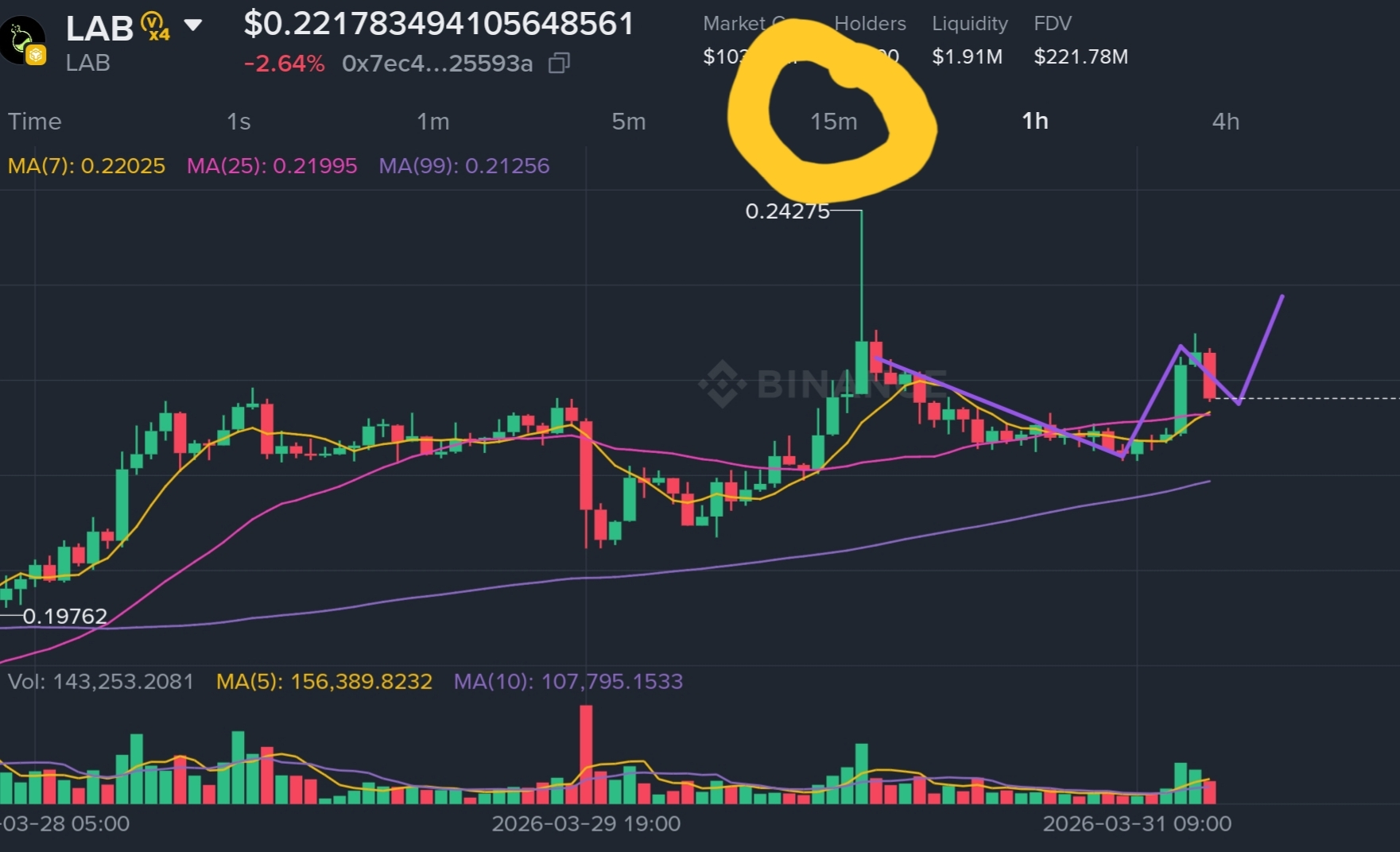Open volume MA(10) indicator label
Image resolution: width=1400 pixels, height=852 pixels.
tap(568, 682)
